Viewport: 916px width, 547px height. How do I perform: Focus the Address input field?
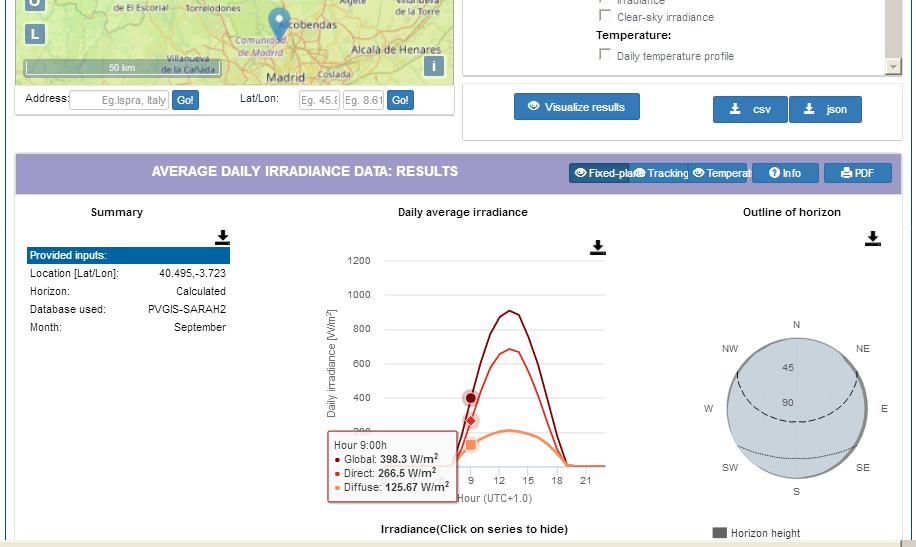[119, 100]
